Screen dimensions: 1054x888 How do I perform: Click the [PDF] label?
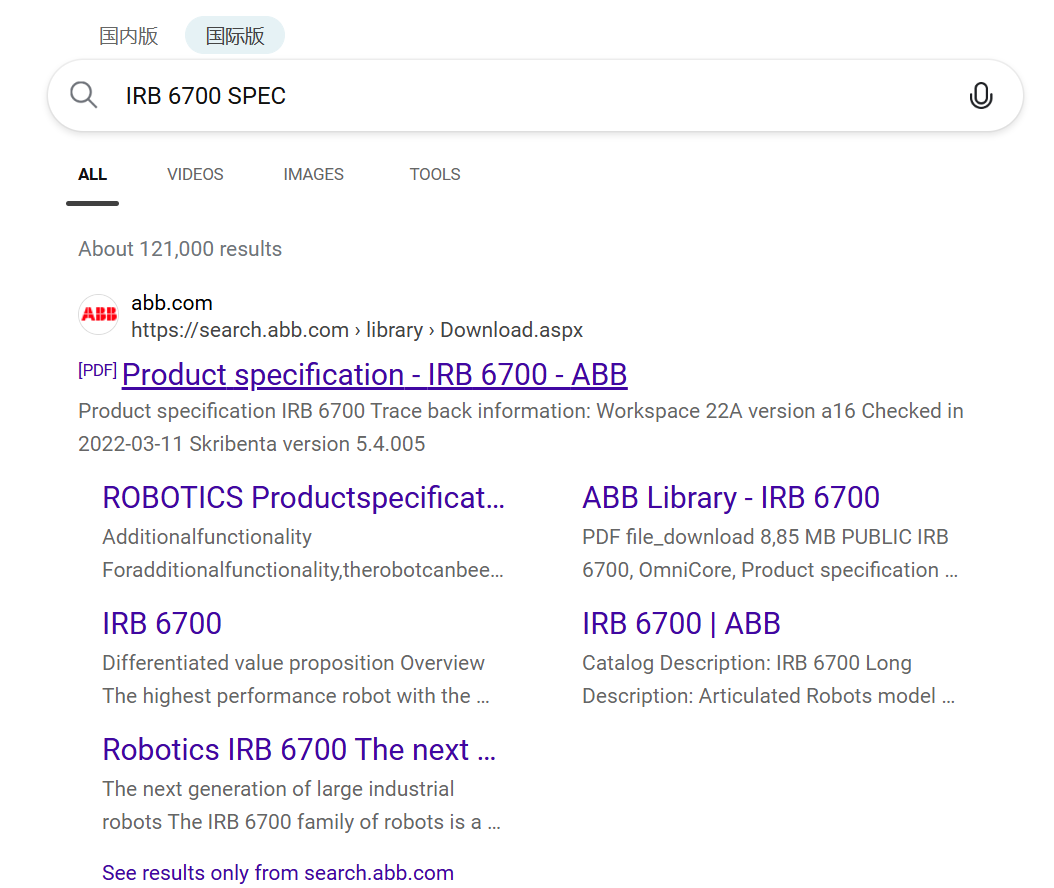[97, 370]
